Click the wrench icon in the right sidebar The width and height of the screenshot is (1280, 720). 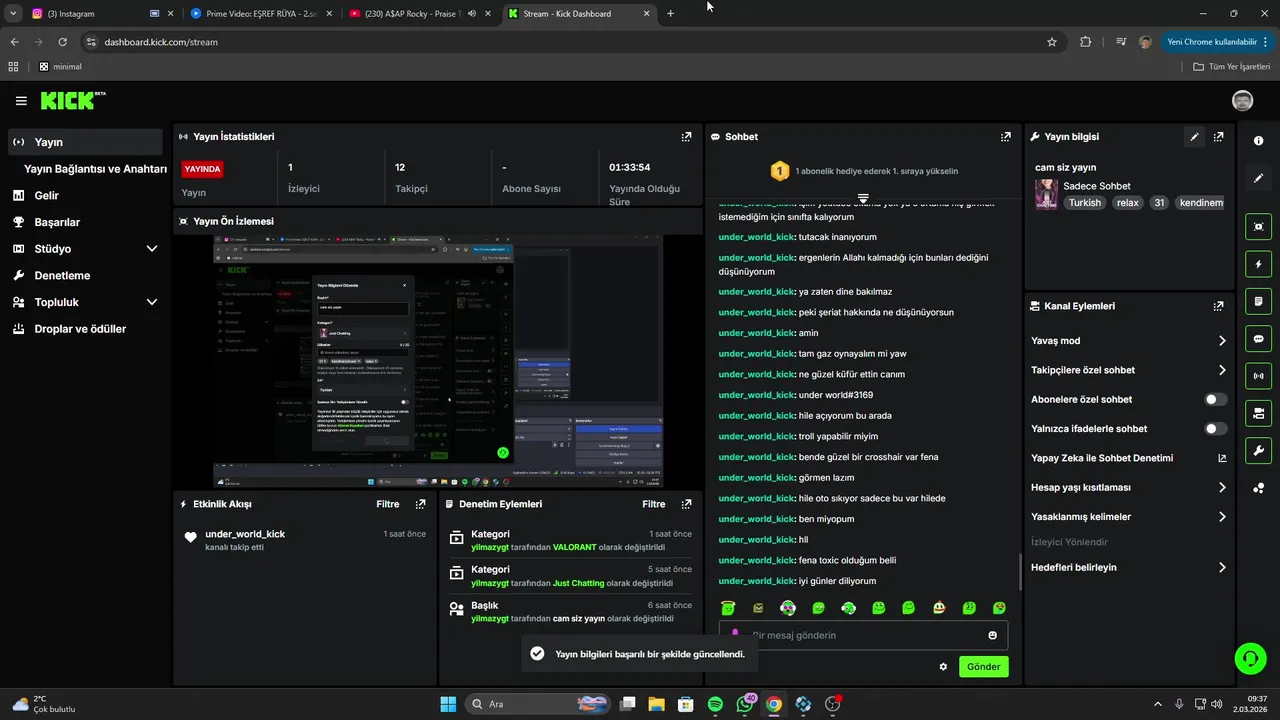(1258, 450)
